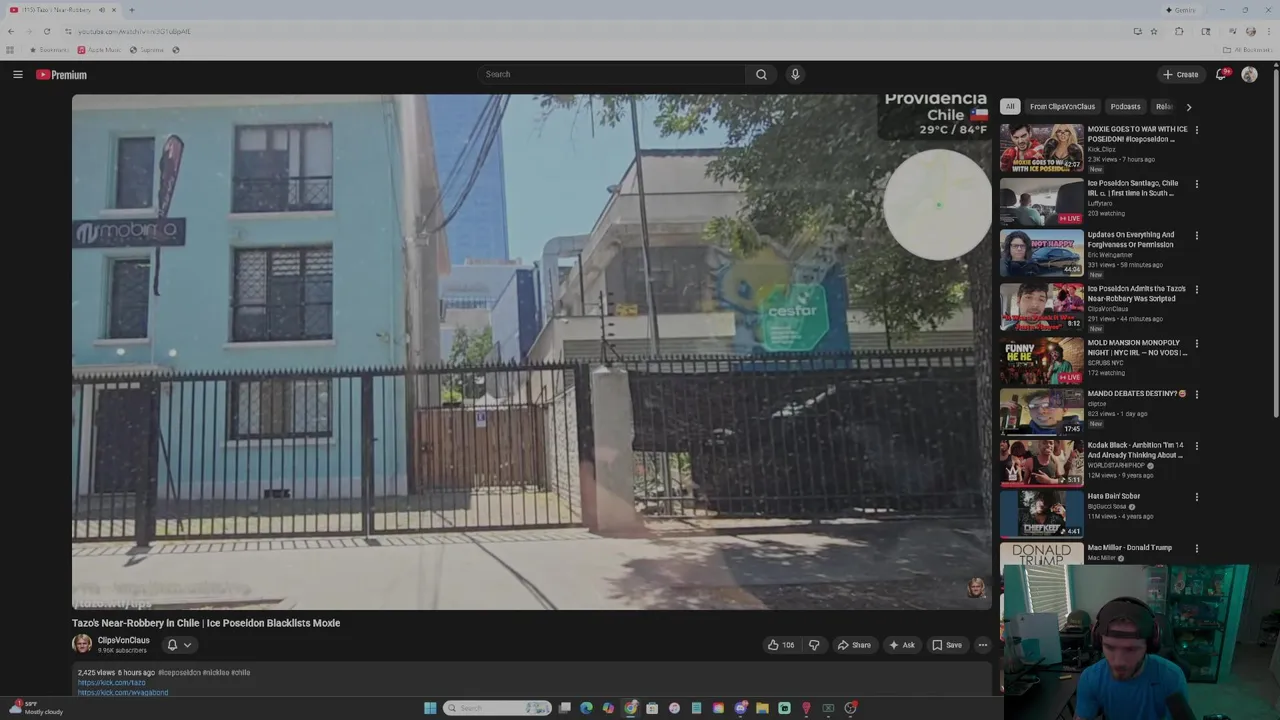Open options for Mando Debates Destiny video

click(x=1196, y=395)
